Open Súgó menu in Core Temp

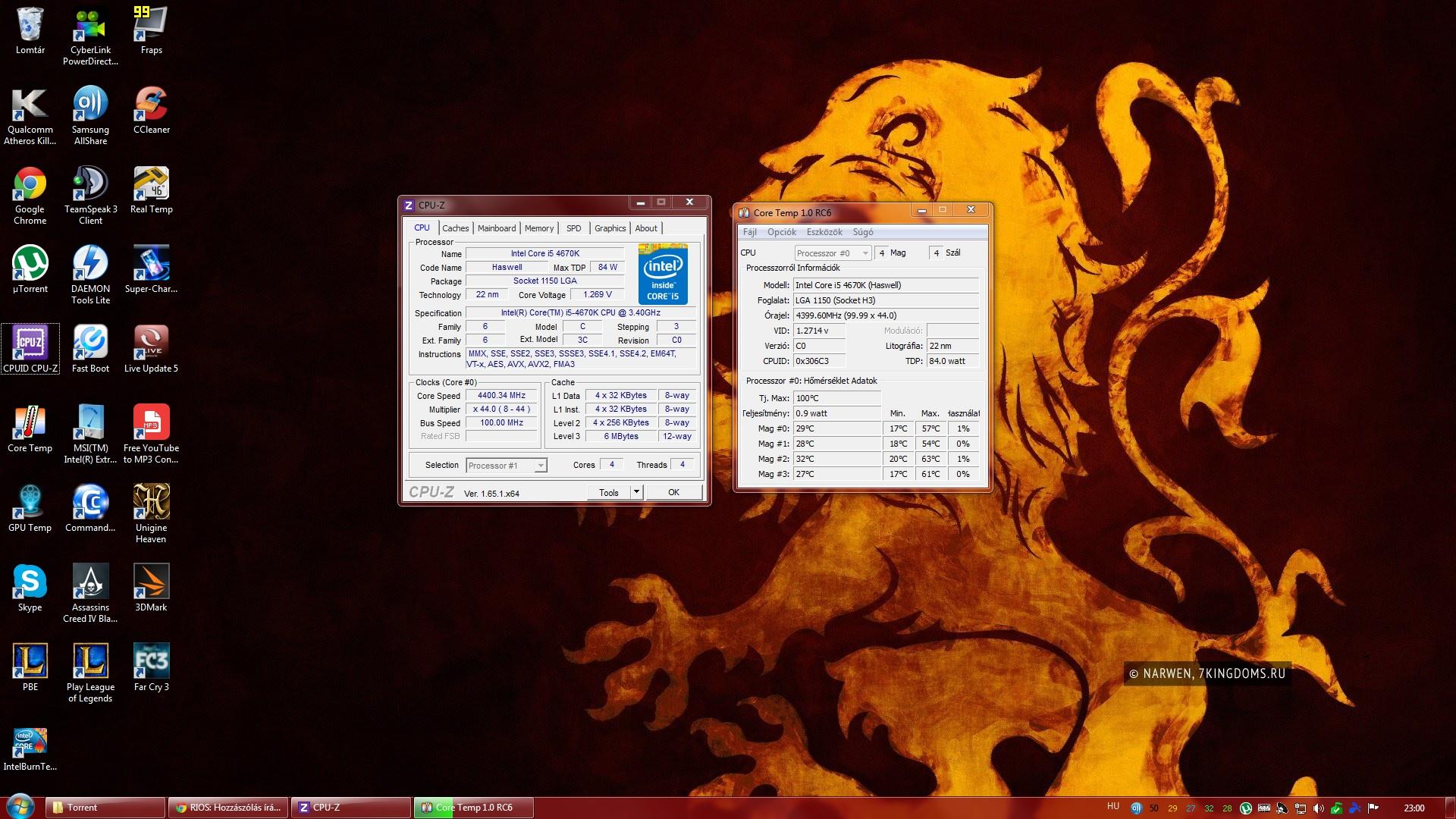[x=863, y=232]
